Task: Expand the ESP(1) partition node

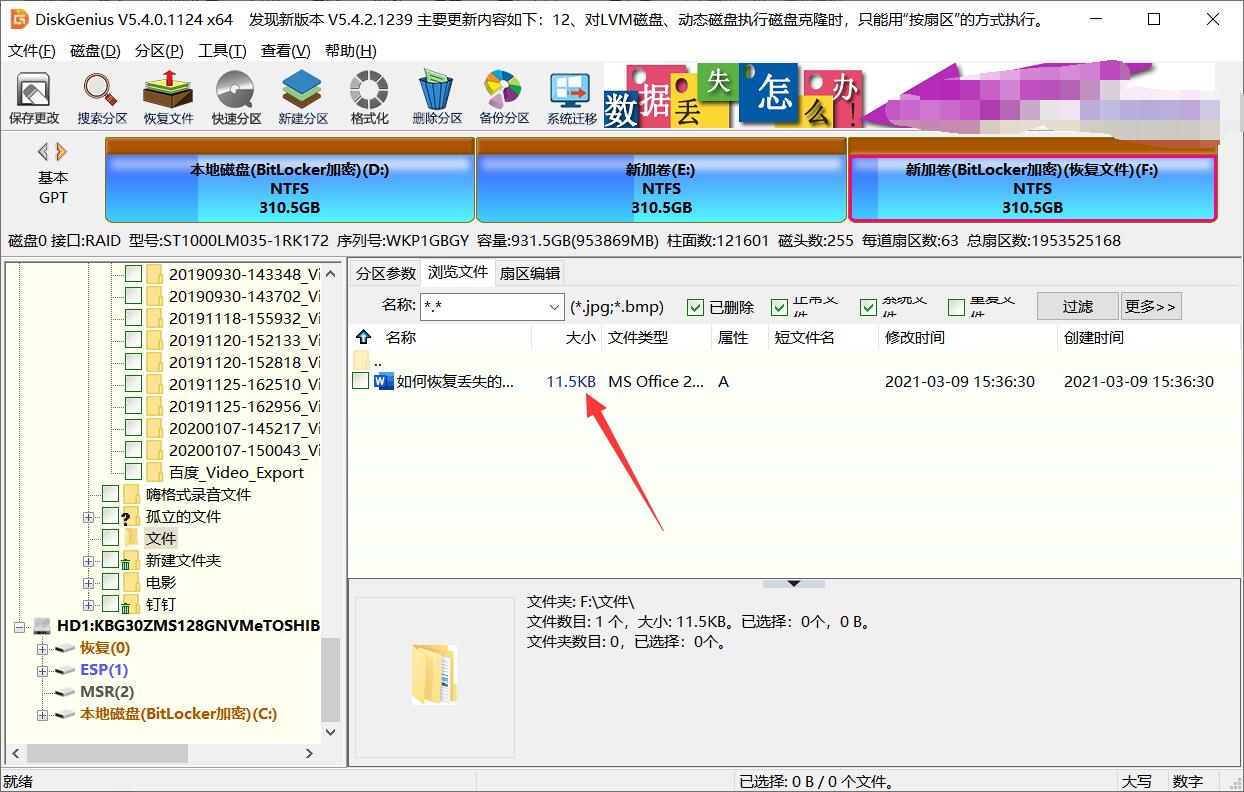Action: coord(42,671)
